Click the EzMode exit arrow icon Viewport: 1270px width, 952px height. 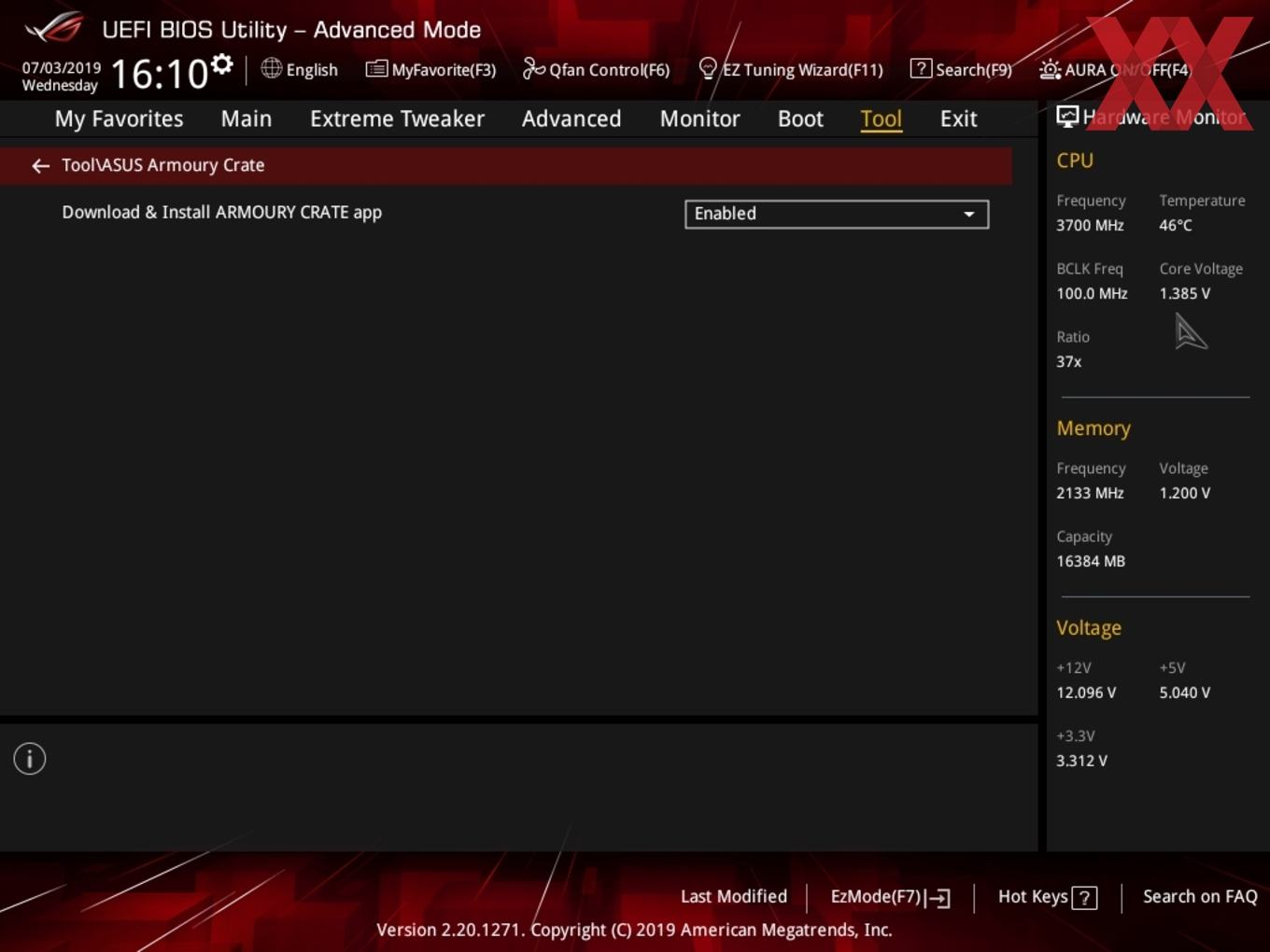pyautogui.click(x=939, y=898)
